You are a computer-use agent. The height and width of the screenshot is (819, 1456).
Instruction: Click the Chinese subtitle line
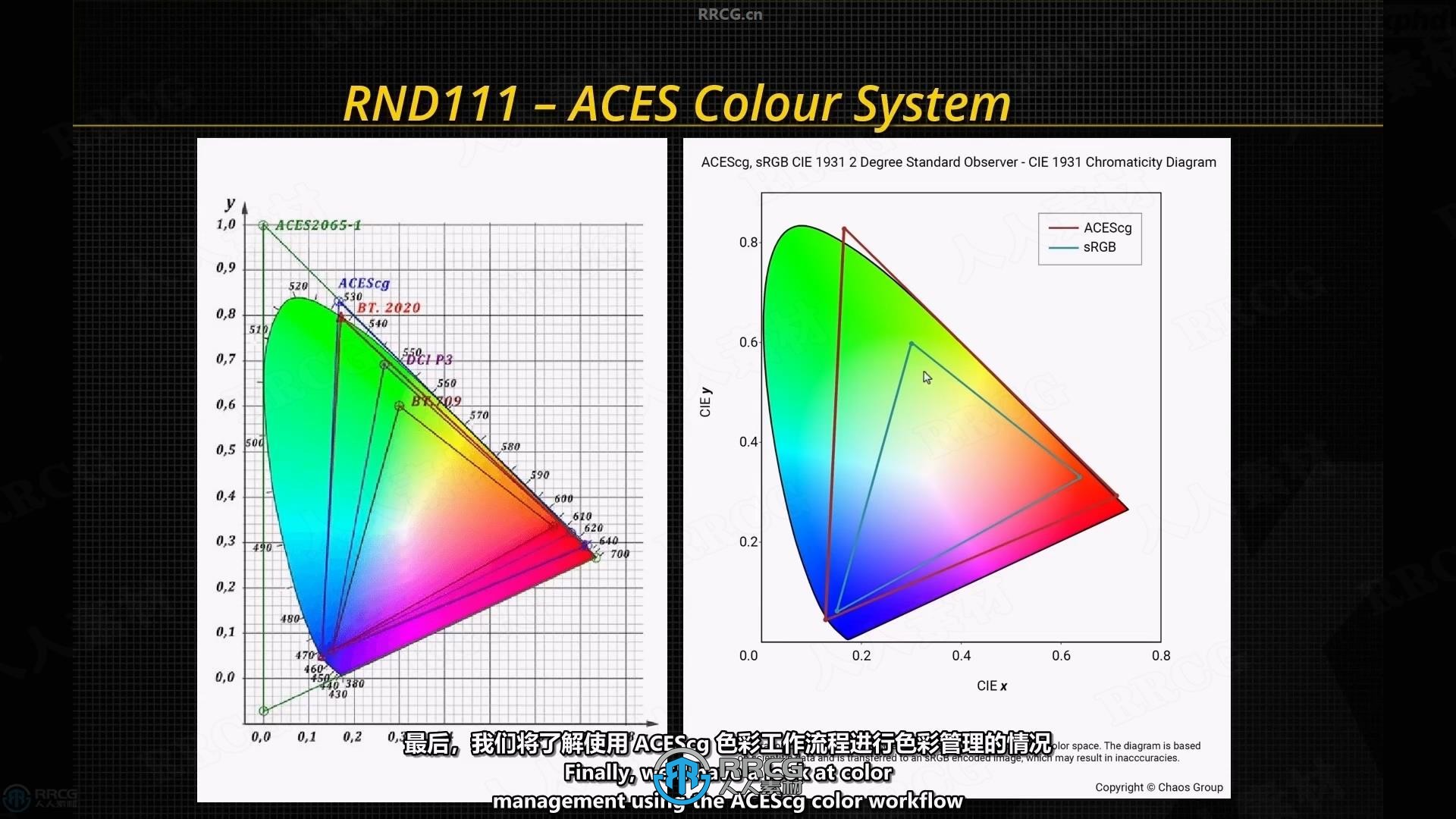coord(727,743)
